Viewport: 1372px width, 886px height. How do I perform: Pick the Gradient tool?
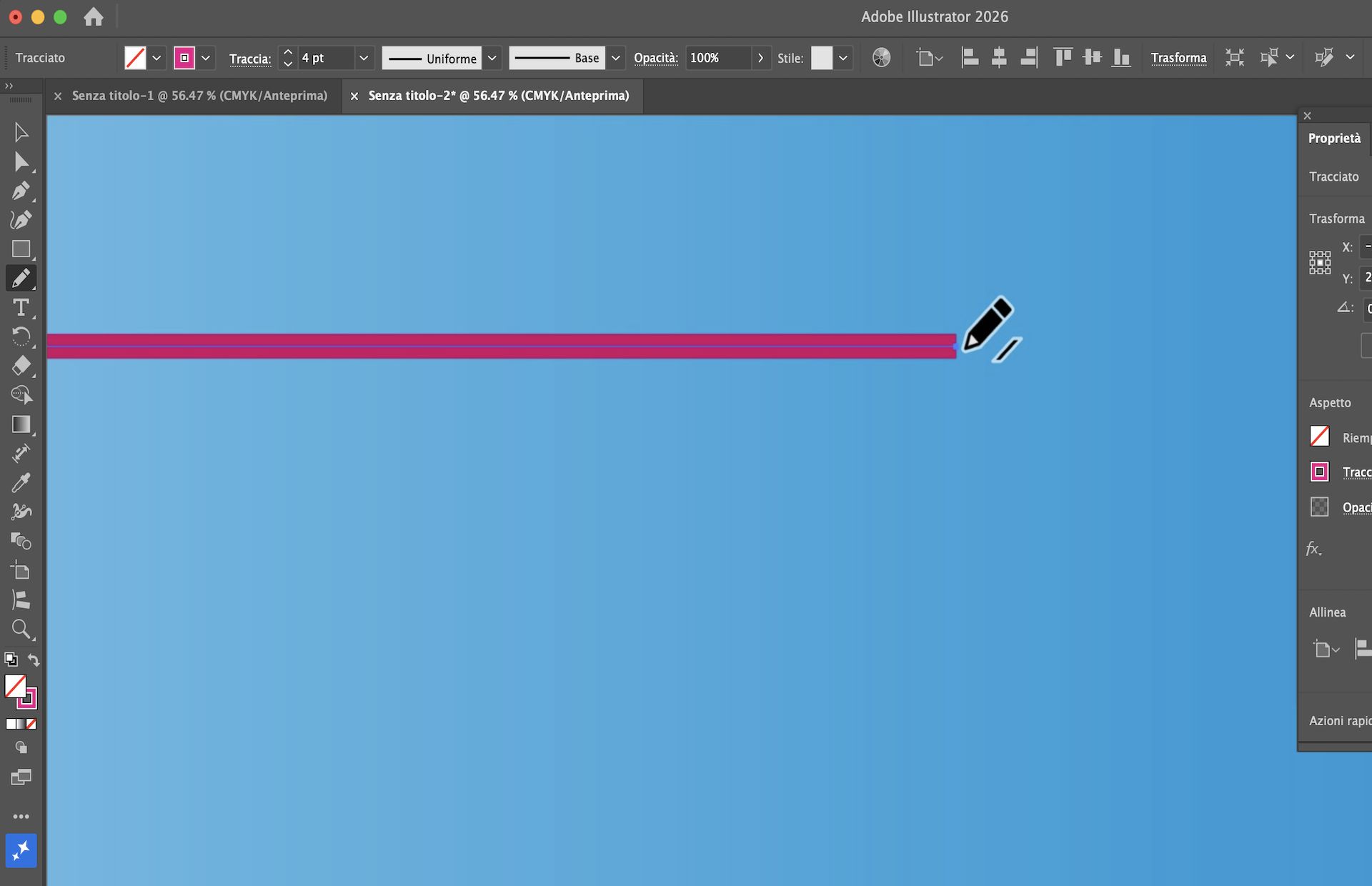pos(21,425)
